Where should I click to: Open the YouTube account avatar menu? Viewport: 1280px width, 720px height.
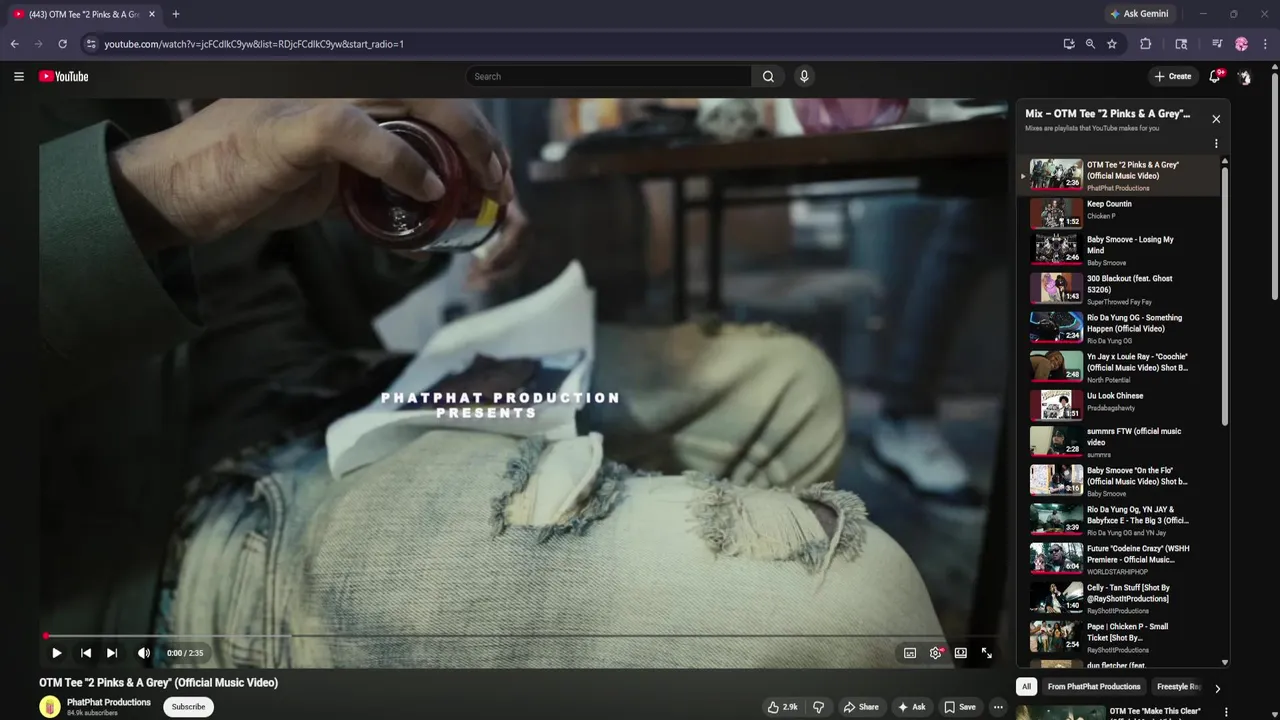[1244, 76]
